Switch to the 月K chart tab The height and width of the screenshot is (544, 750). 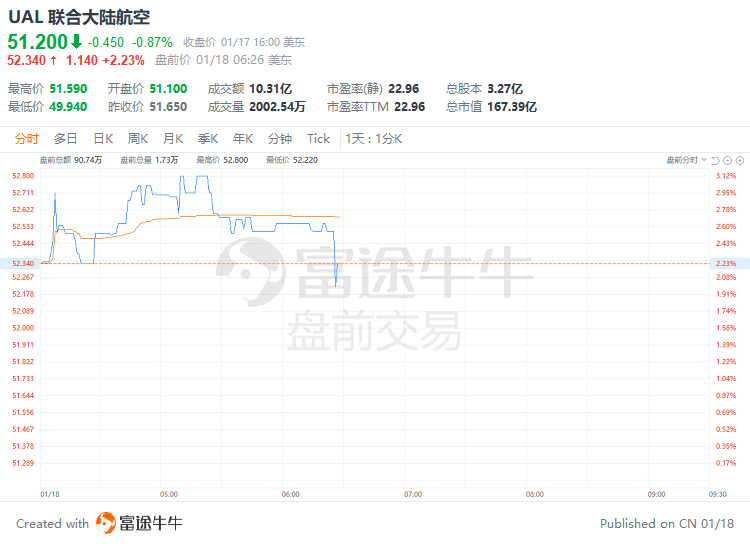(173, 139)
